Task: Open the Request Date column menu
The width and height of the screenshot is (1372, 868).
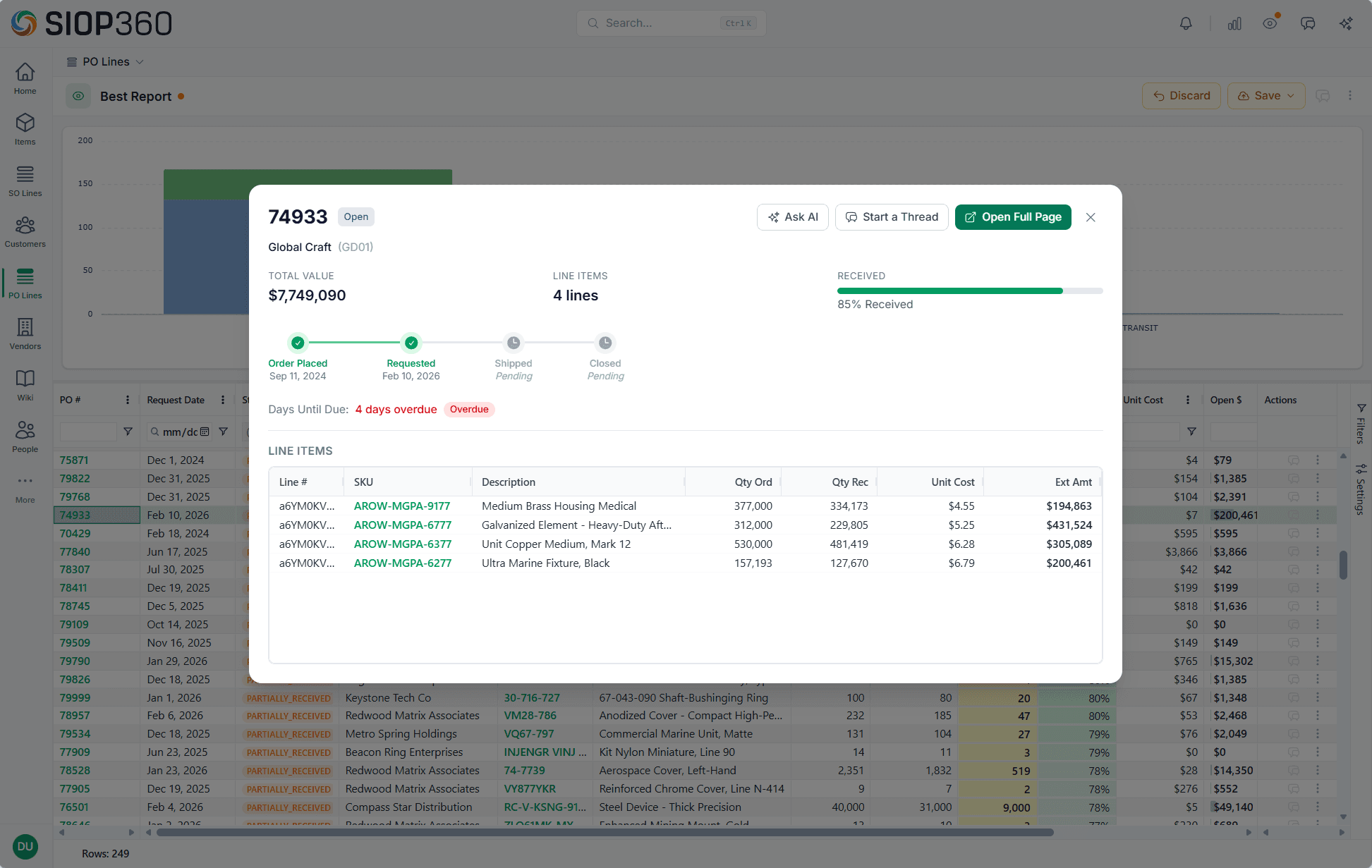Action: coord(223,400)
